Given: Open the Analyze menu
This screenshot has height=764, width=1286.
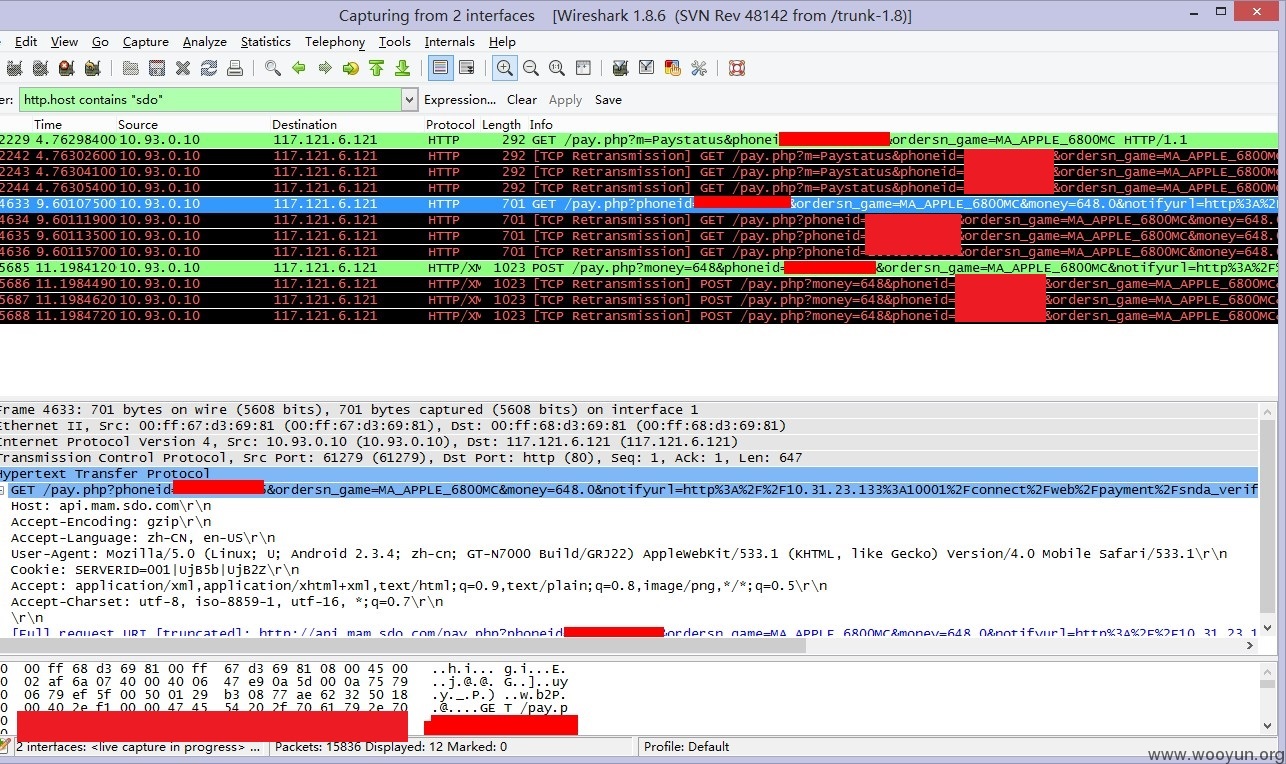Looking at the screenshot, I should tap(205, 42).
